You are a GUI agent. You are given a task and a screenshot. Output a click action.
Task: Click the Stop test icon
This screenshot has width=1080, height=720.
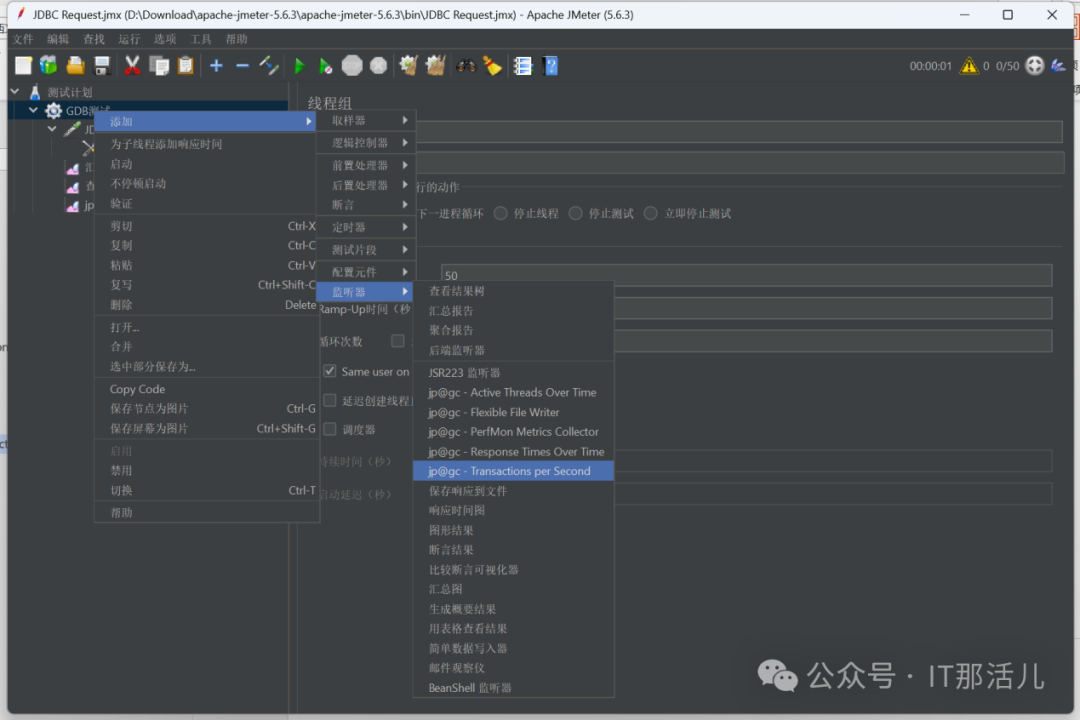[x=352, y=65]
